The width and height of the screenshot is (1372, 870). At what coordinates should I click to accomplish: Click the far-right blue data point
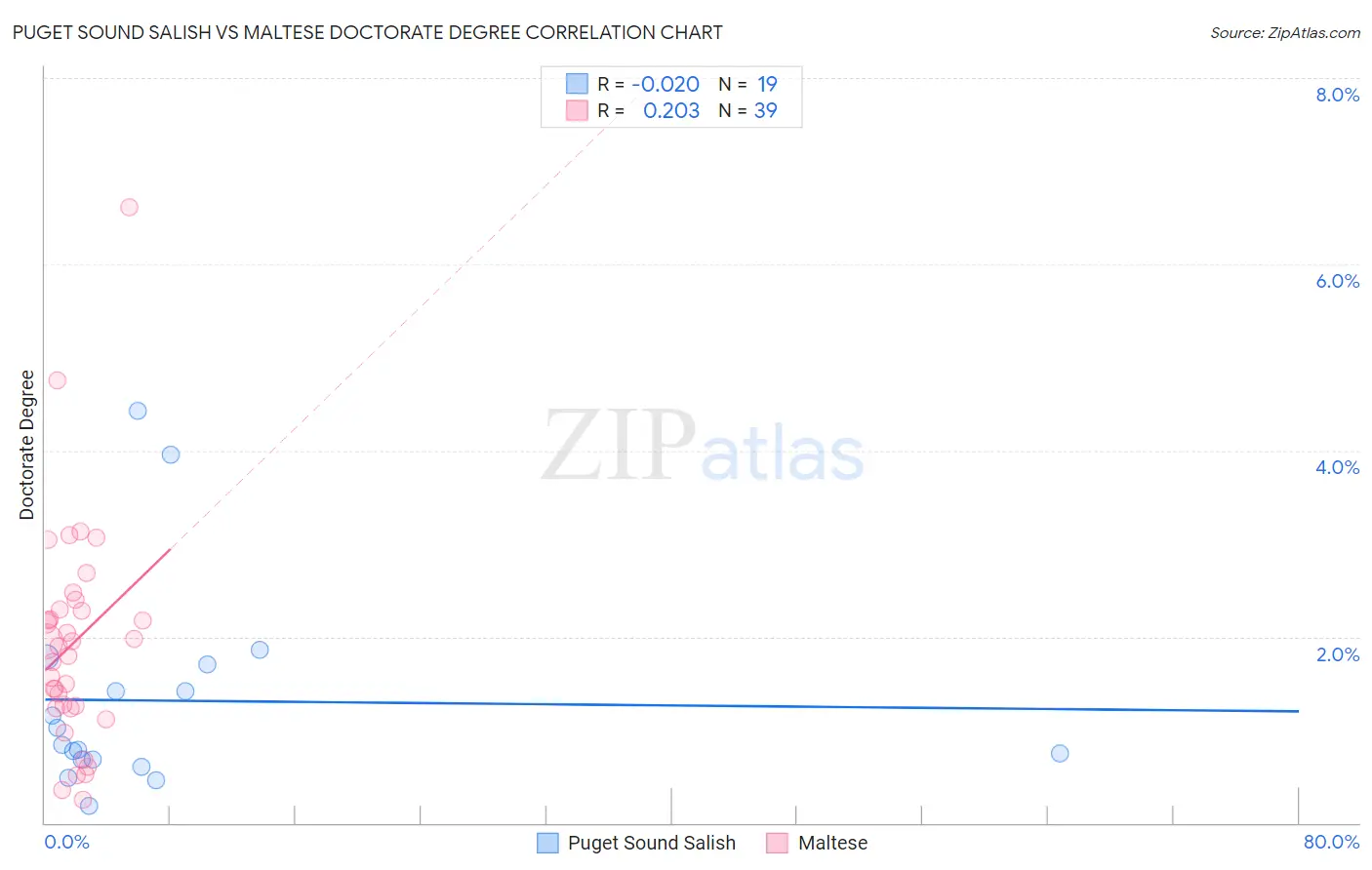point(1060,753)
